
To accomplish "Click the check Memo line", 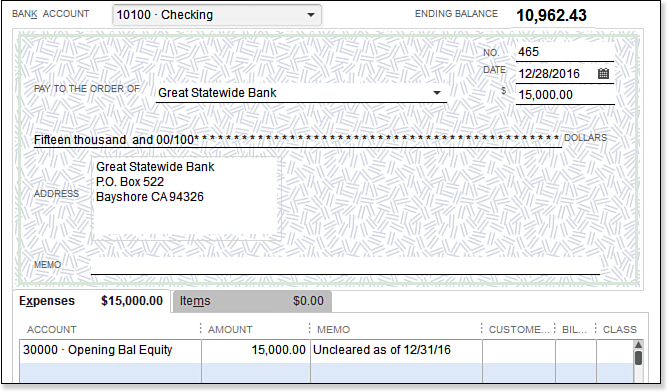I will (x=345, y=265).
